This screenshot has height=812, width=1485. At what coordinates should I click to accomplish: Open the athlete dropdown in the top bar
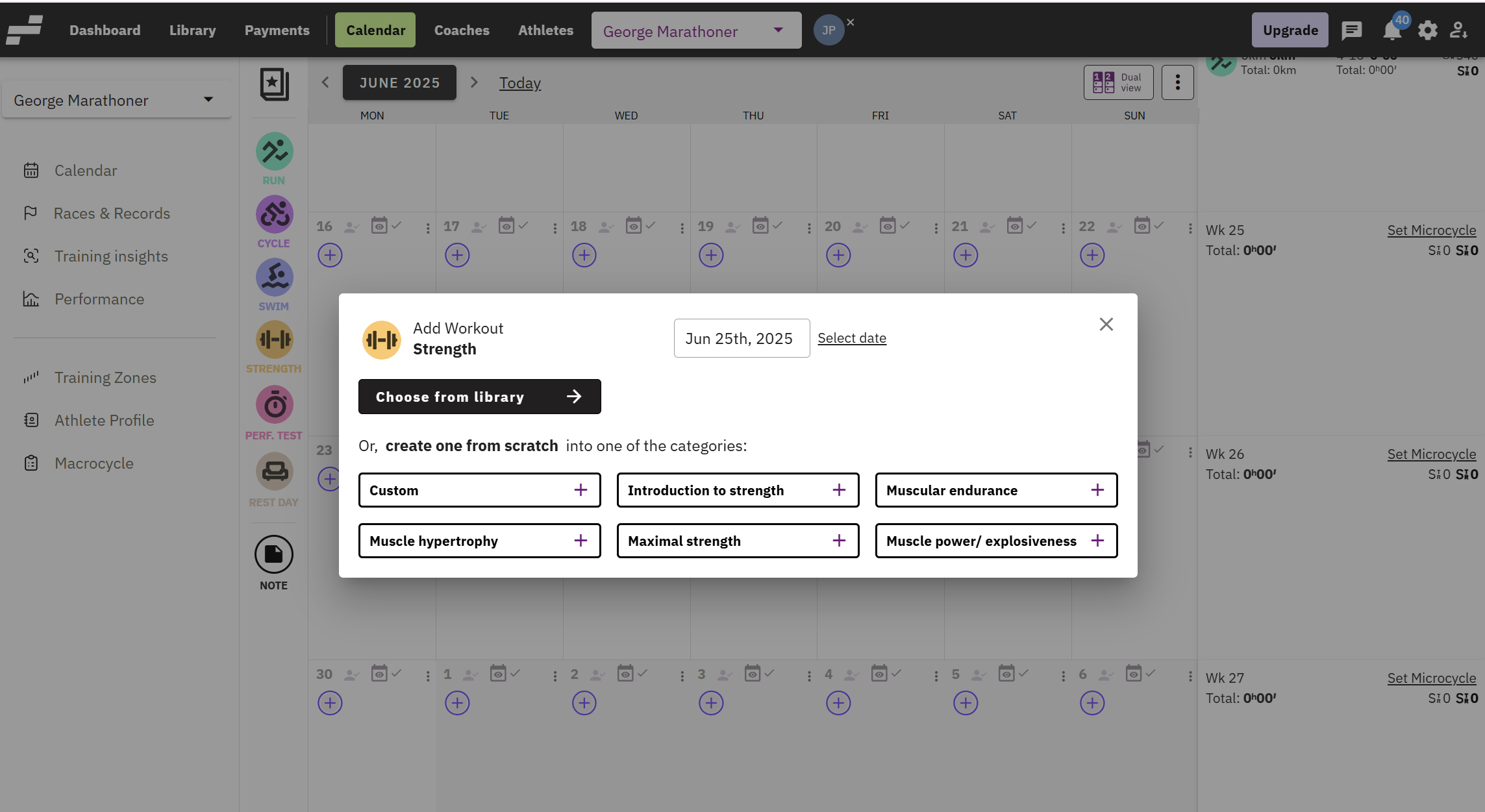click(x=696, y=31)
